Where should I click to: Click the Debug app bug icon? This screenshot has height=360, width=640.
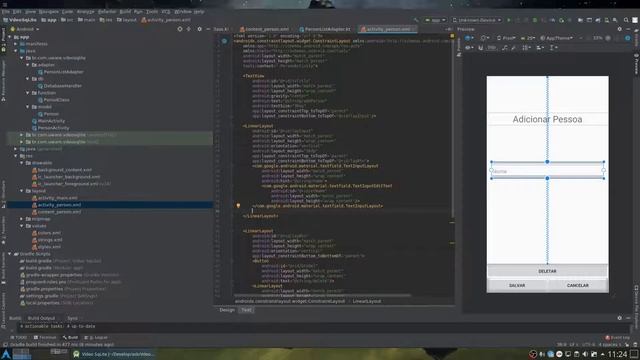coord(535,20)
